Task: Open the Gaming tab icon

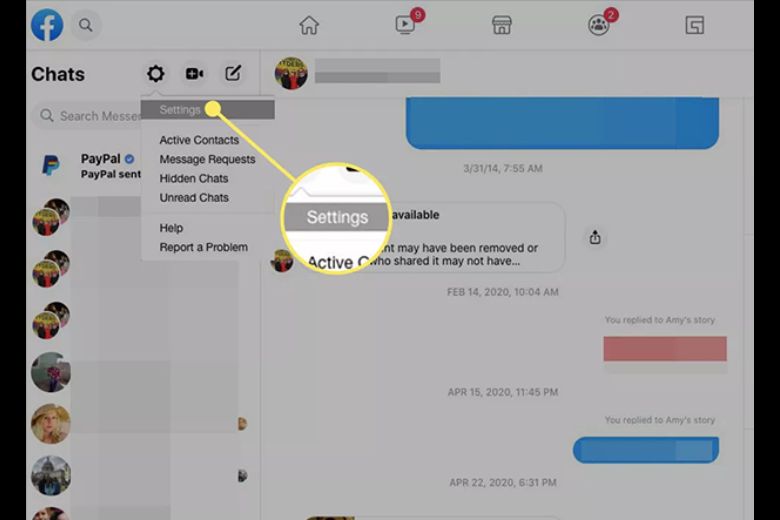Action: click(x=694, y=25)
